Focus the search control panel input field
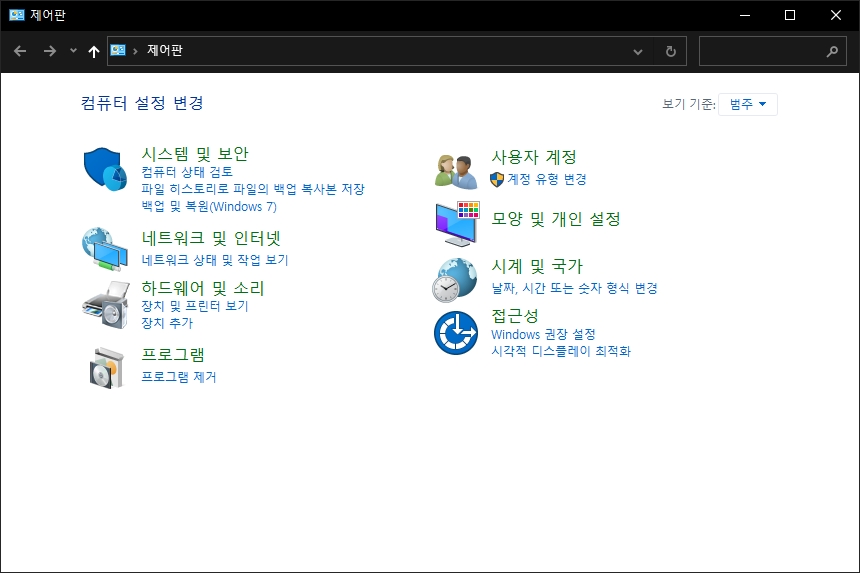This screenshot has width=860, height=573. coord(772,52)
